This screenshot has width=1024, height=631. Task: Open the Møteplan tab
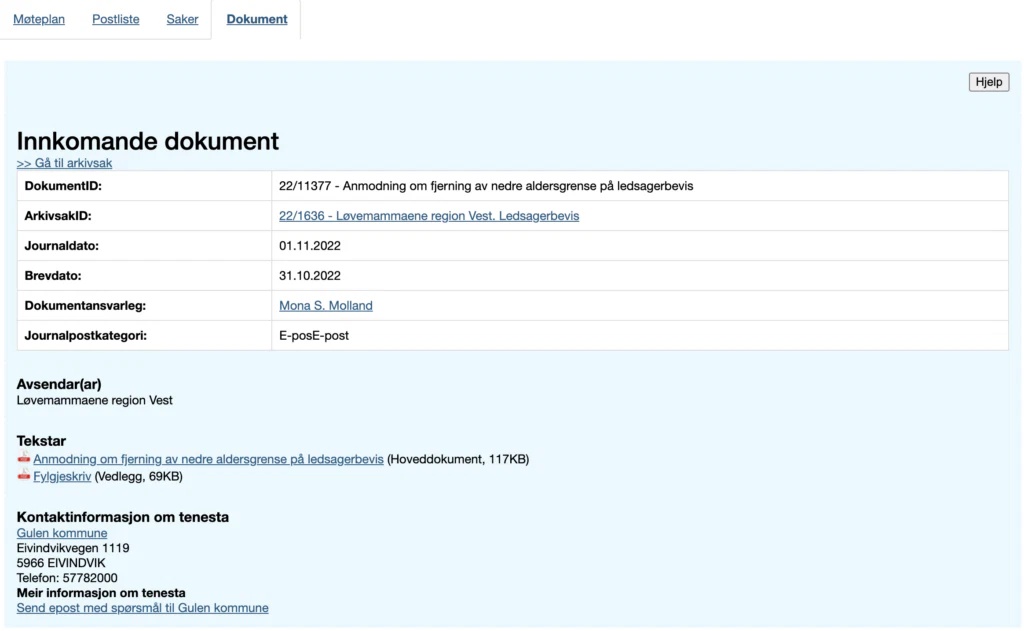pos(39,19)
